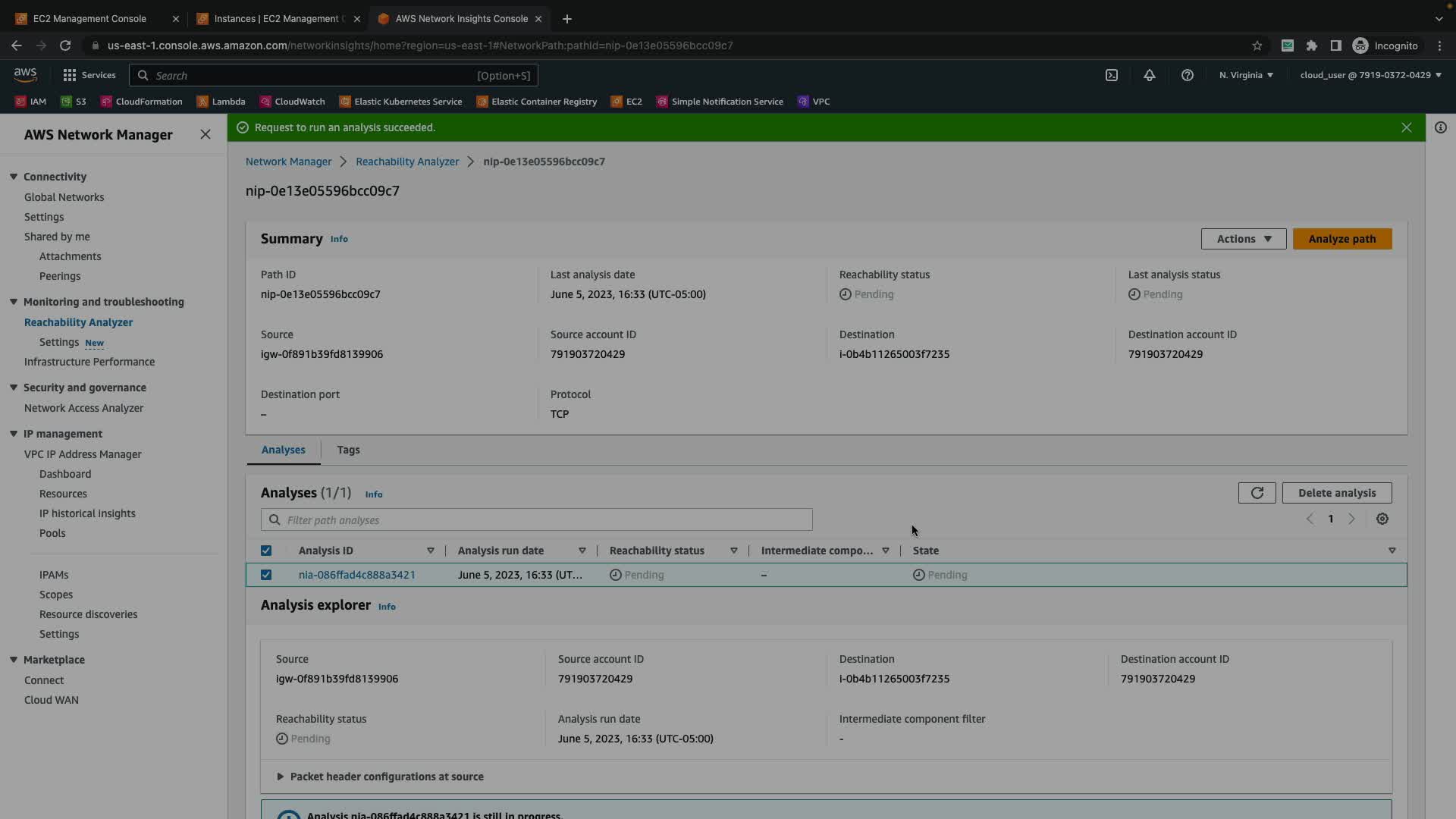Refresh the Analyses table
Screen dimensions: 1456x819
(1257, 493)
